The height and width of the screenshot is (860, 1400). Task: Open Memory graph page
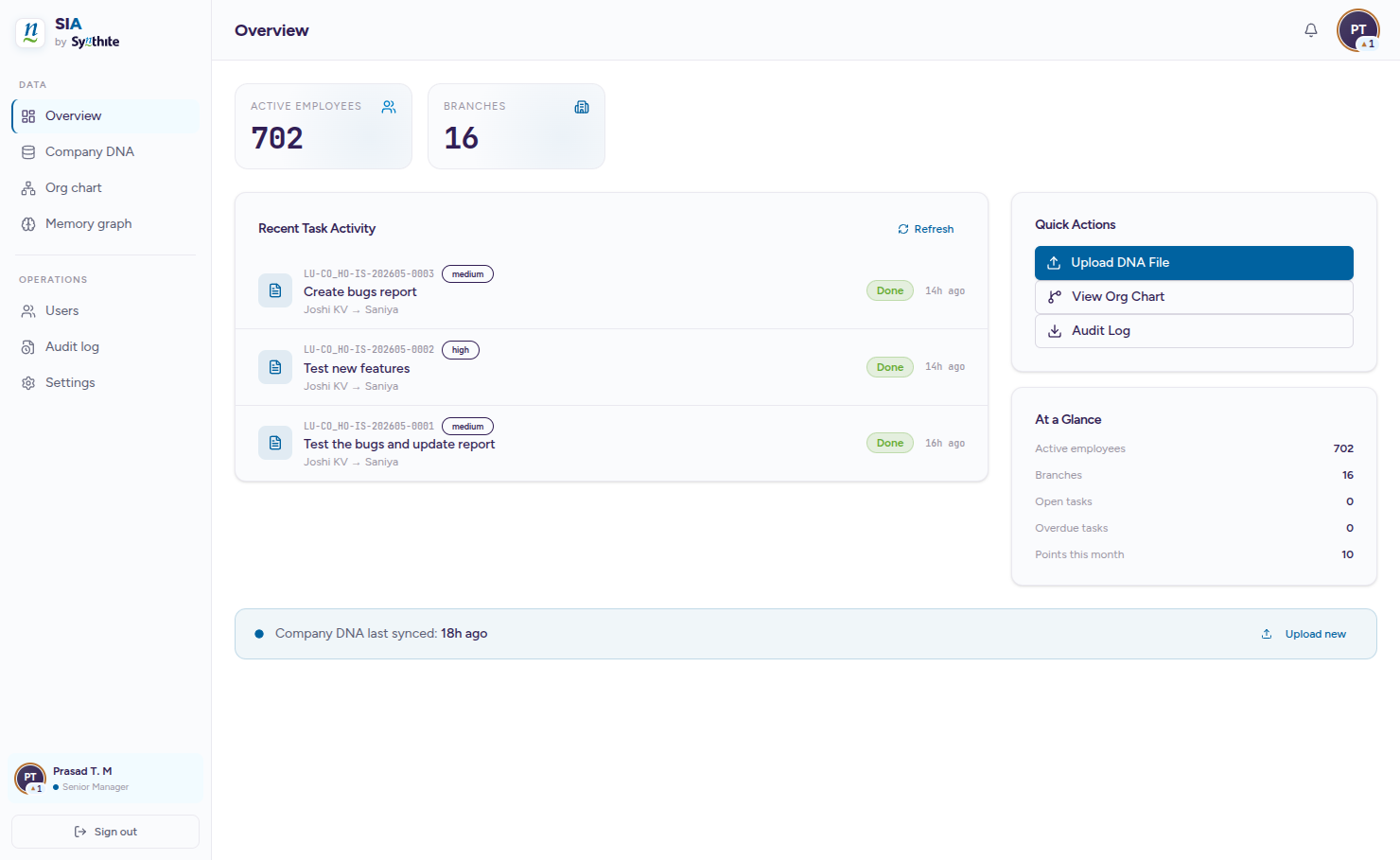(106, 224)
